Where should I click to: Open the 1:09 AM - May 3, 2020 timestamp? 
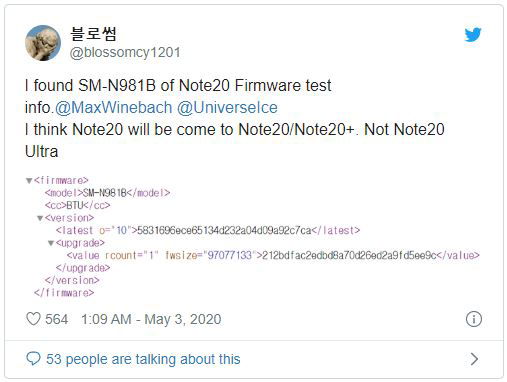coord(151,319)
